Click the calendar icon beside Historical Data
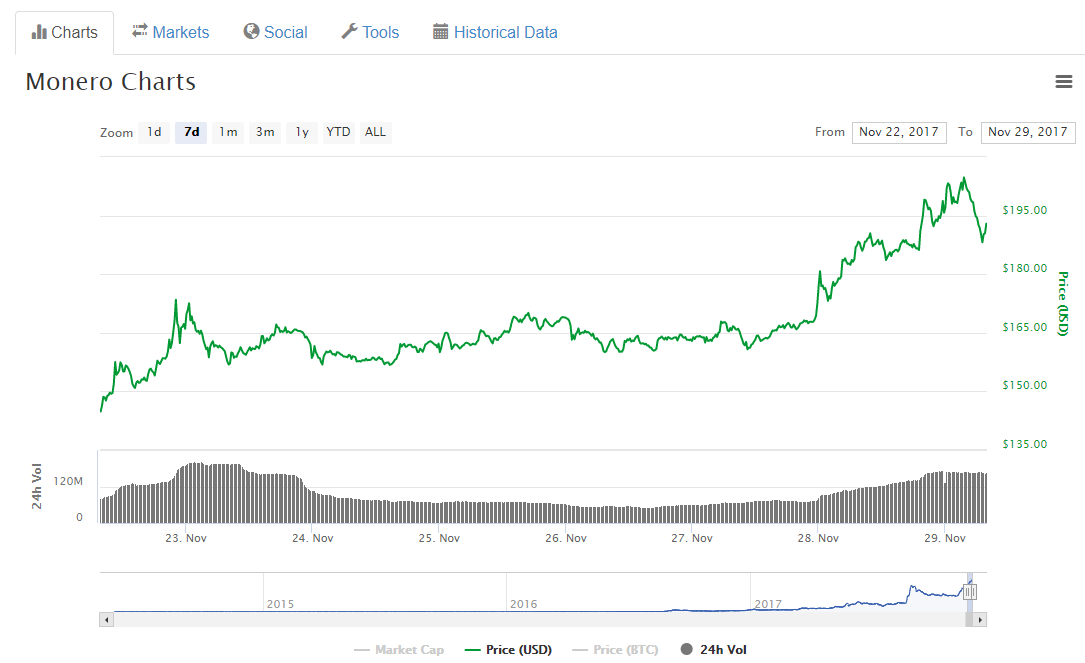Viewport: 1085px width, 663px height. click(x=441, y=31)
